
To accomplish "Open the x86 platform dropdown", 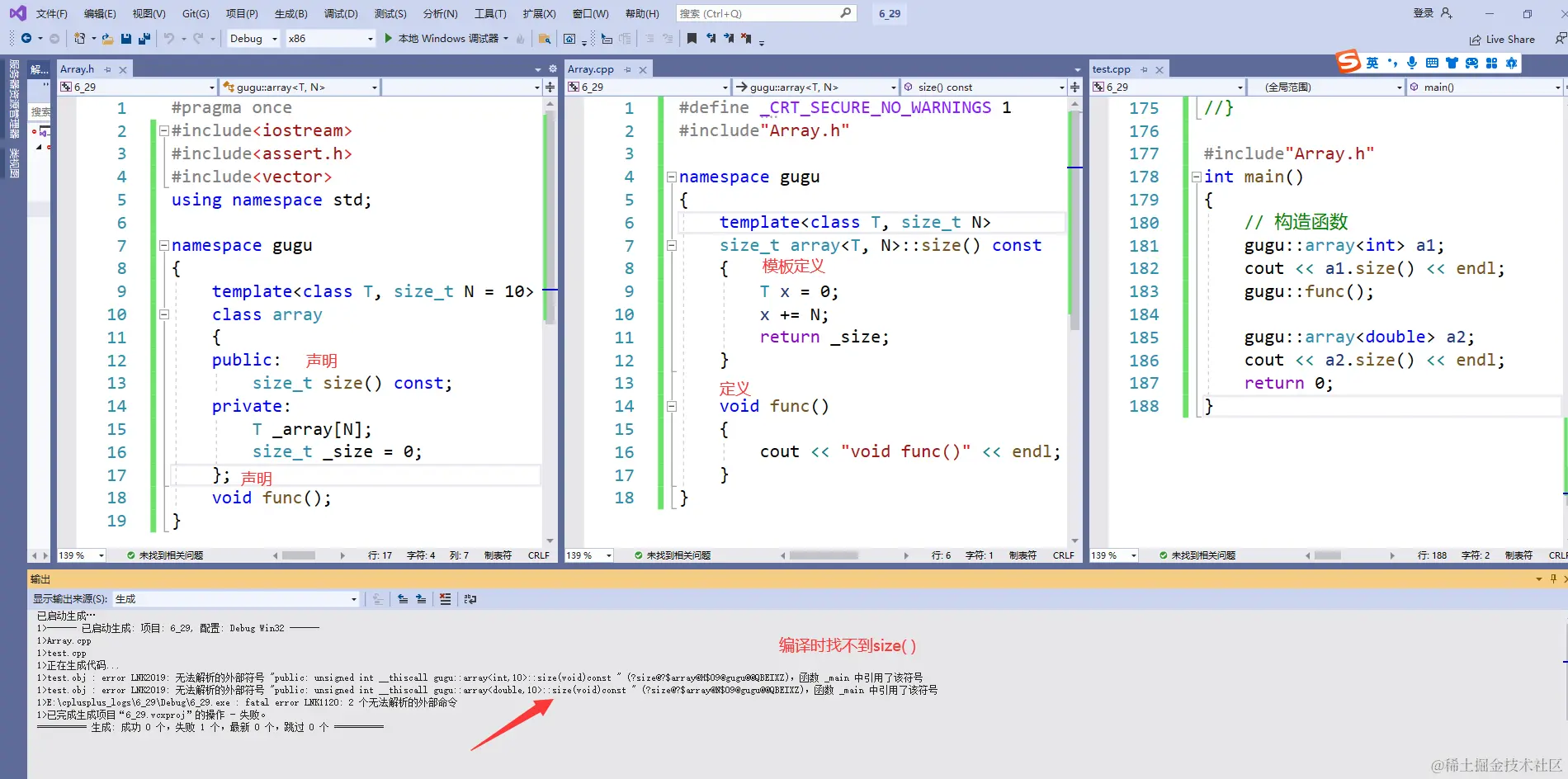I will pyautogui.click(x=330, y=39).
